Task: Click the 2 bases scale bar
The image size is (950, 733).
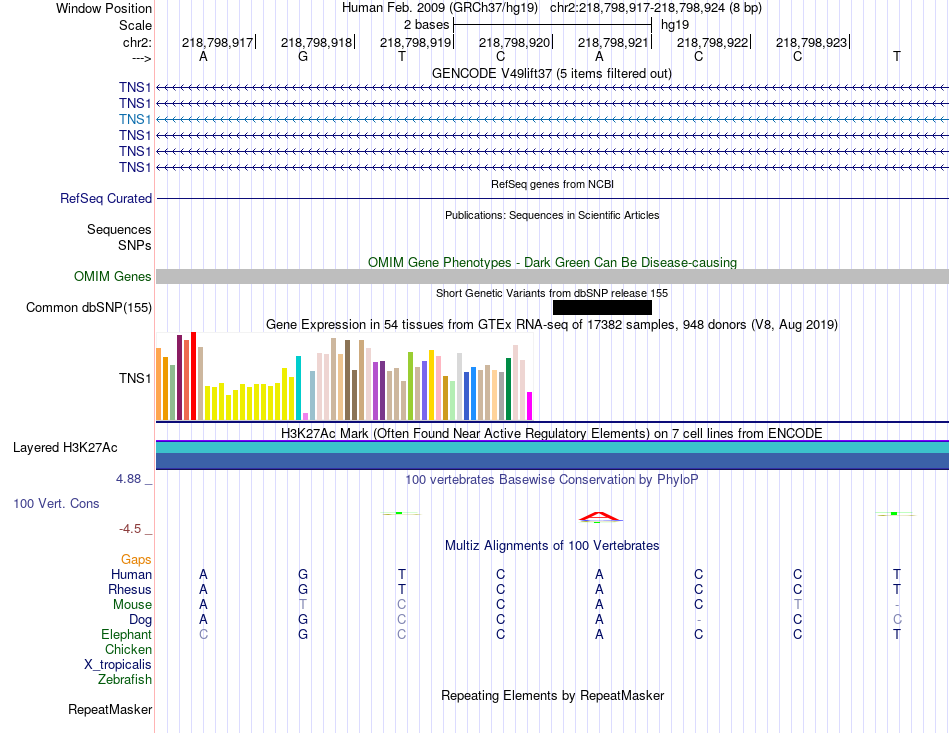Action: pyautogui.click(x=552, y=25)
